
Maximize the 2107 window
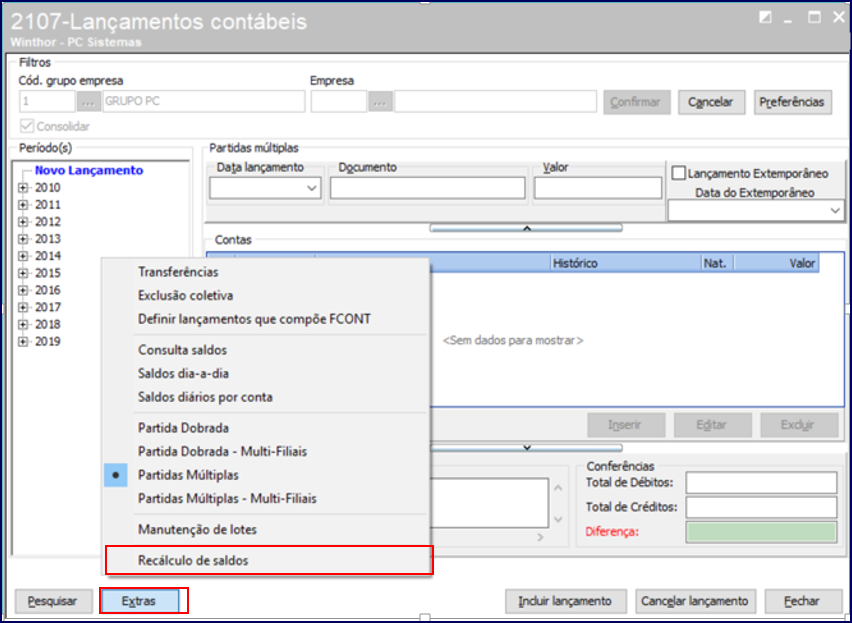(814, 18)
